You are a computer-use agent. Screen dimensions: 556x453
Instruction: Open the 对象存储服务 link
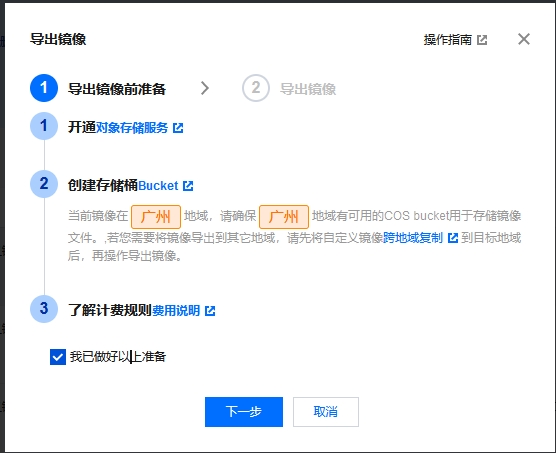(x=132, y=128)
